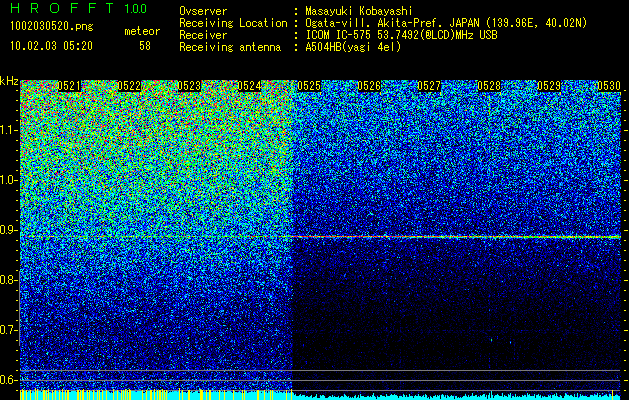The image size is (629, 400).
Task: Click the A504HB(yagi 4el) antenna text
Action: point(353,47)
